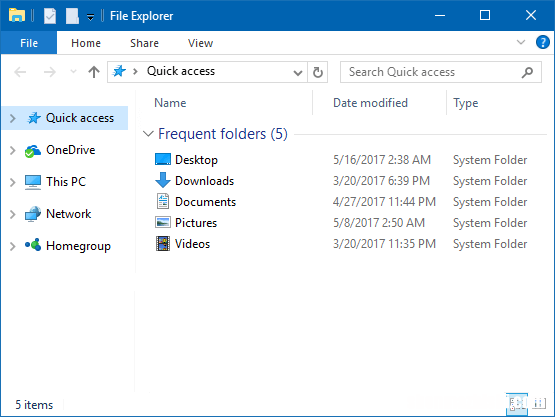Switch to large icons view in status bar
The width and height of the screenshot is (555, 417).
(539, 403)
